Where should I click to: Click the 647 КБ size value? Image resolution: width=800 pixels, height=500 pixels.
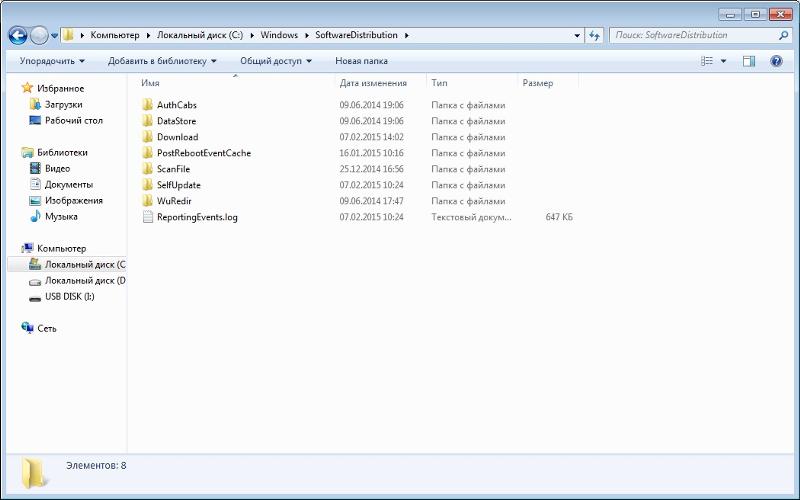tap(559, 217)
